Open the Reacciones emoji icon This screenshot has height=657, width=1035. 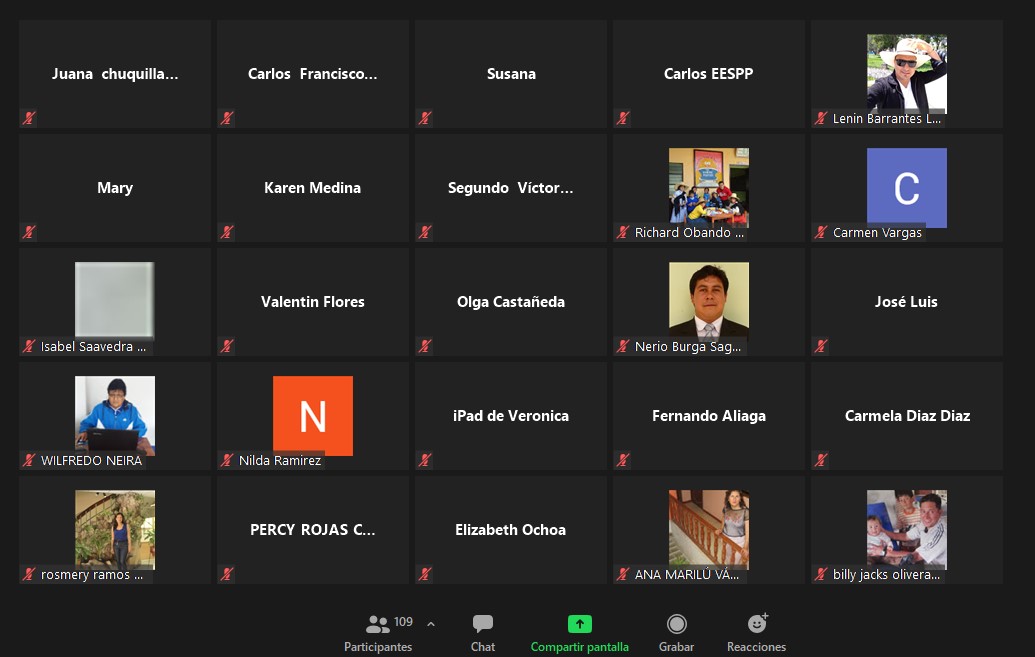757,624
